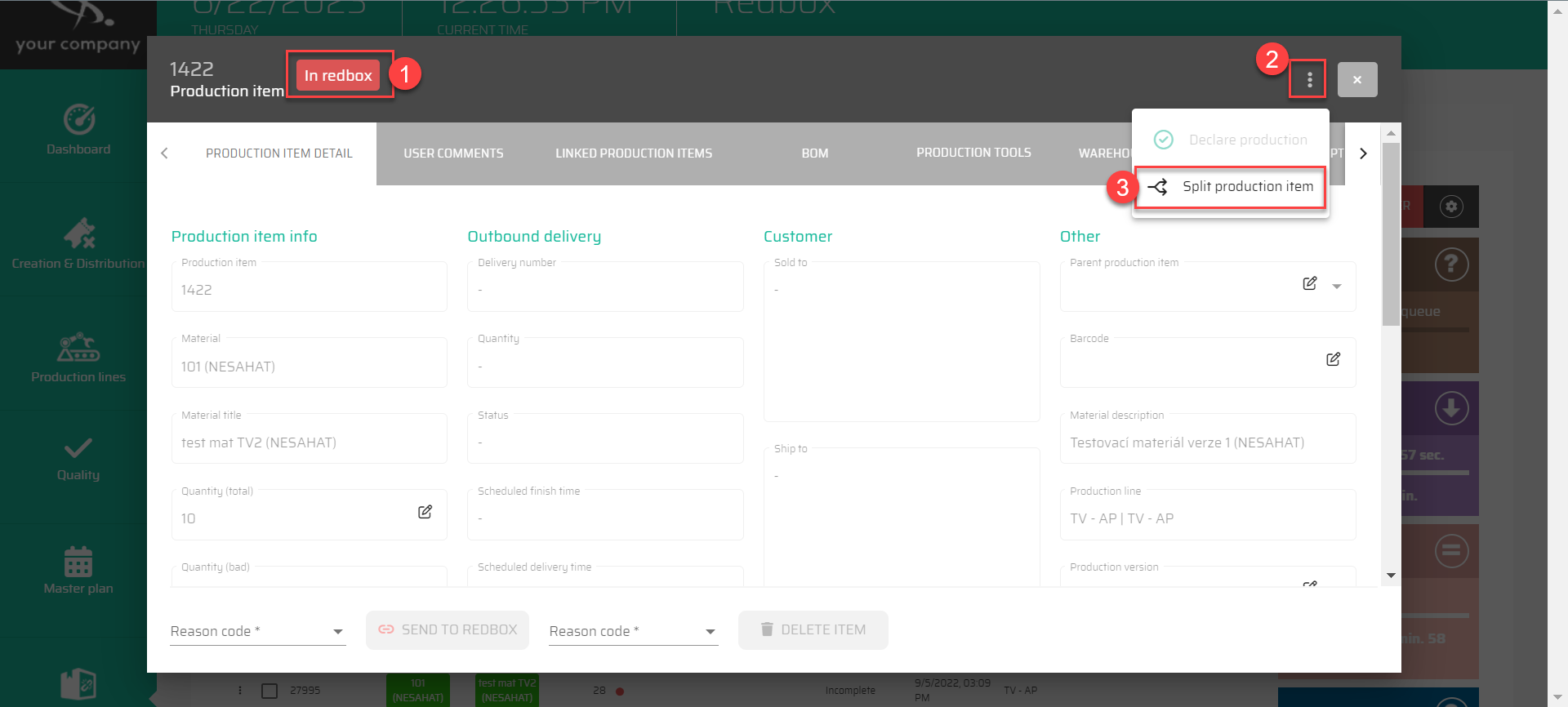Open the three-dot options menu

1308,80
